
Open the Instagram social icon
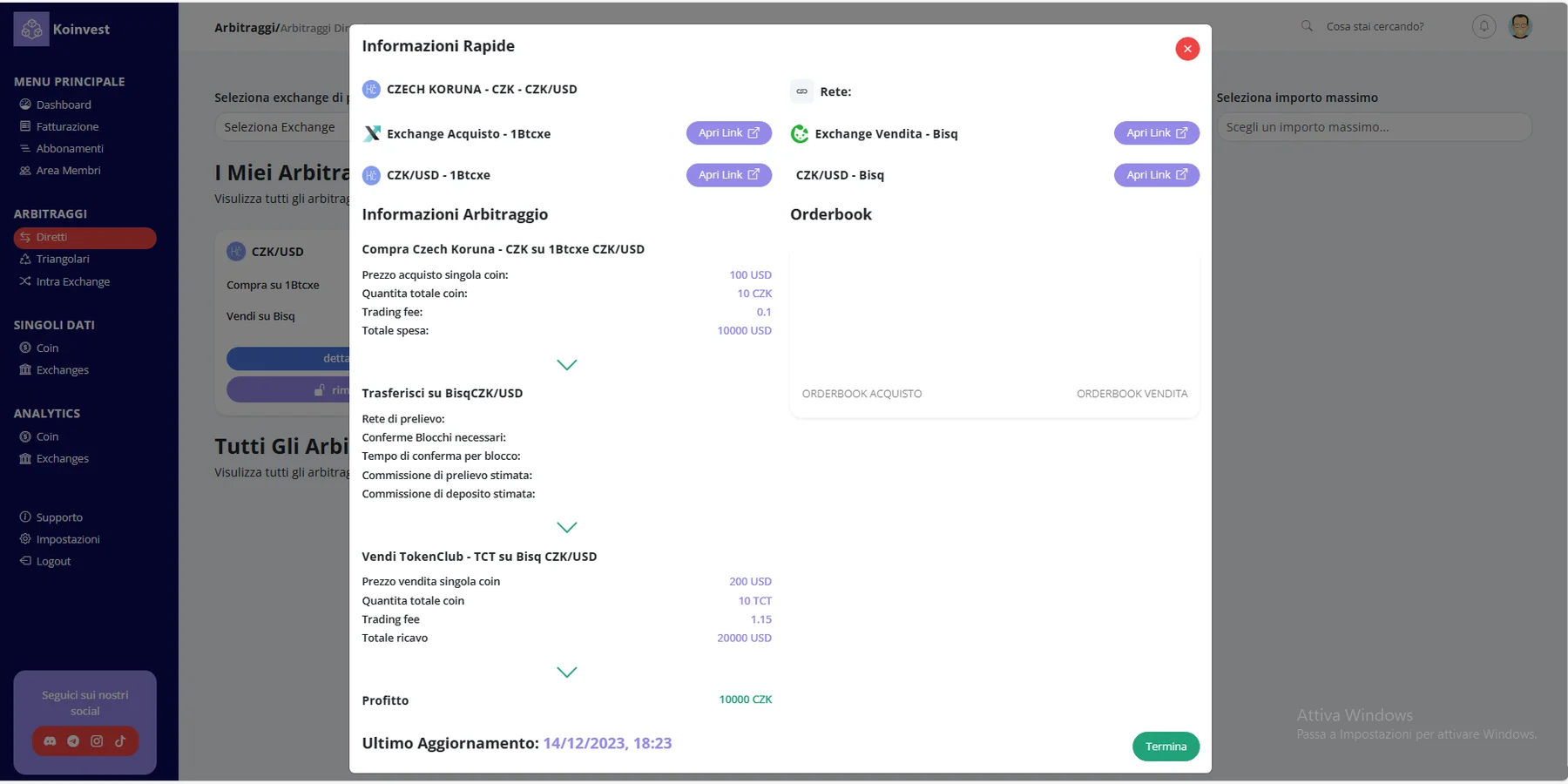point(97,741)
